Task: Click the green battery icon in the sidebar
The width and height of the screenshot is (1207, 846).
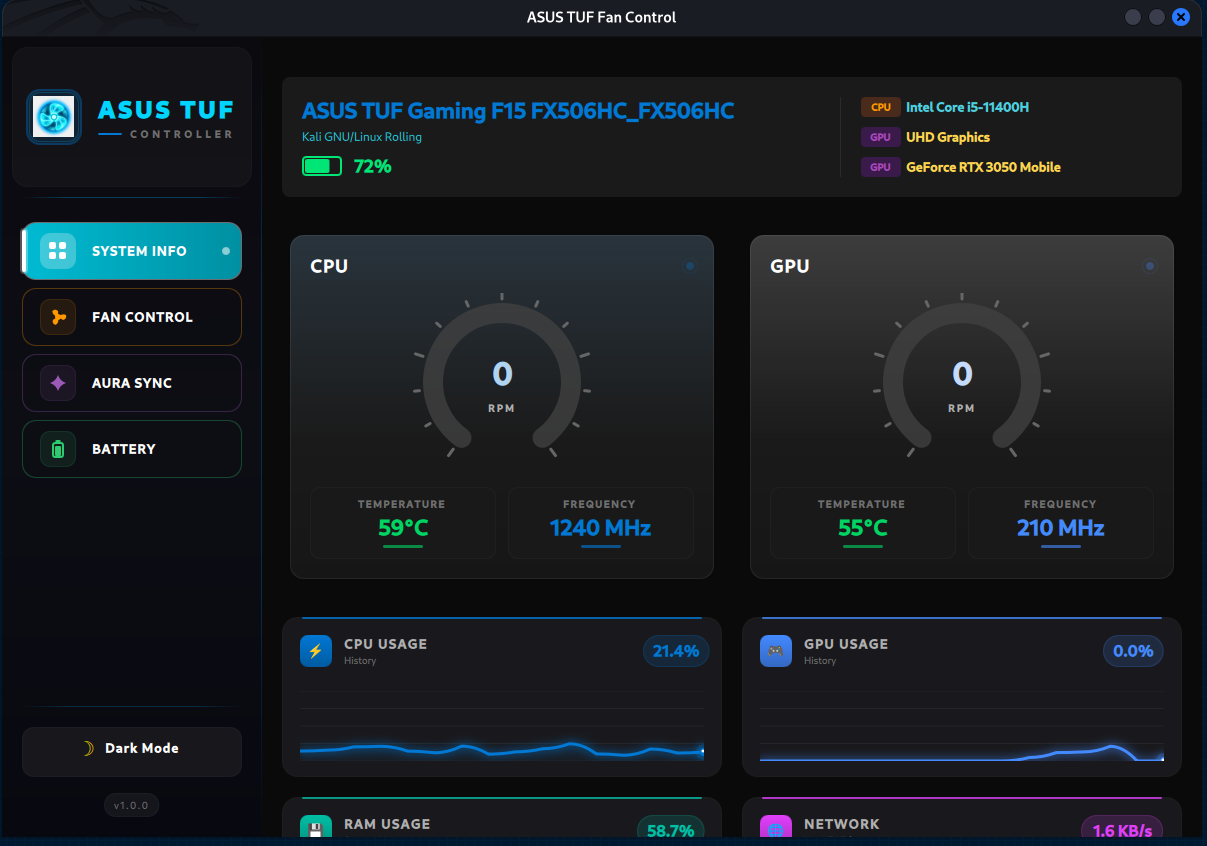Action: 58,449
